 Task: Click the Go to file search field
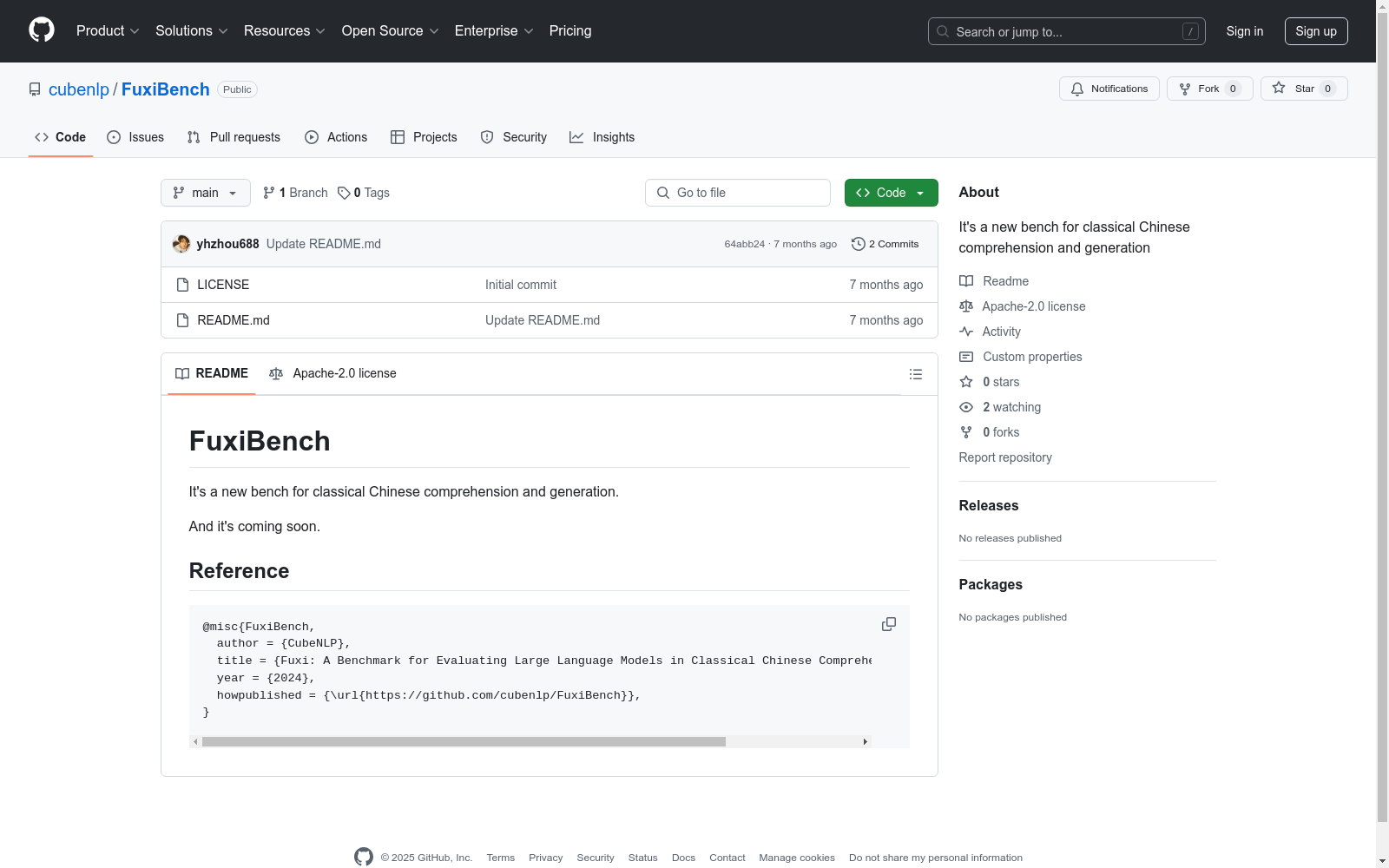click(x=738, y=193)
